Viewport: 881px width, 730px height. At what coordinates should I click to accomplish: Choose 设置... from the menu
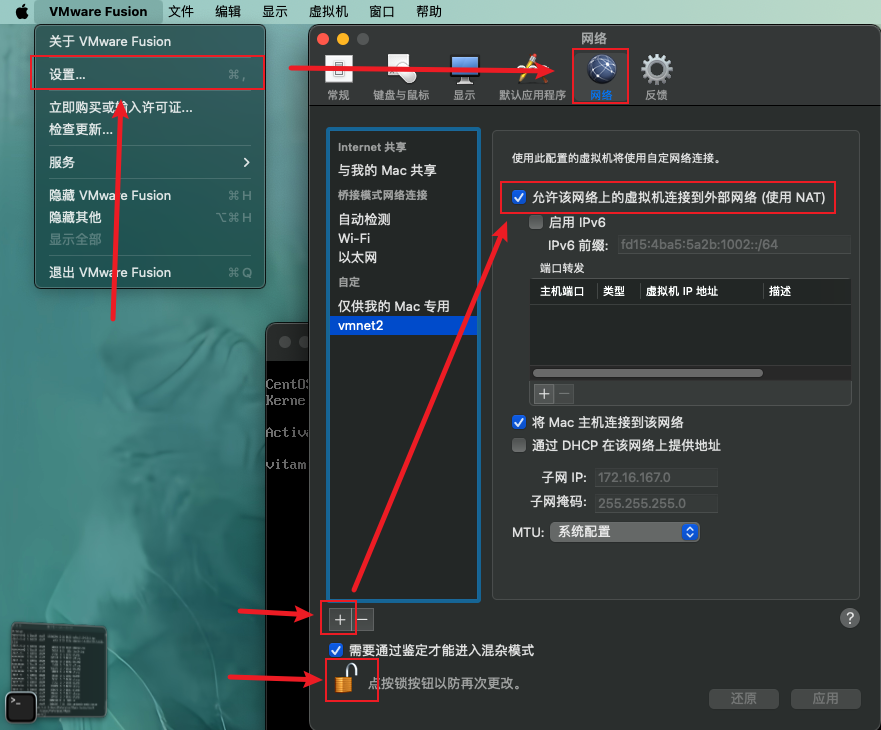[x=149, y=74]
